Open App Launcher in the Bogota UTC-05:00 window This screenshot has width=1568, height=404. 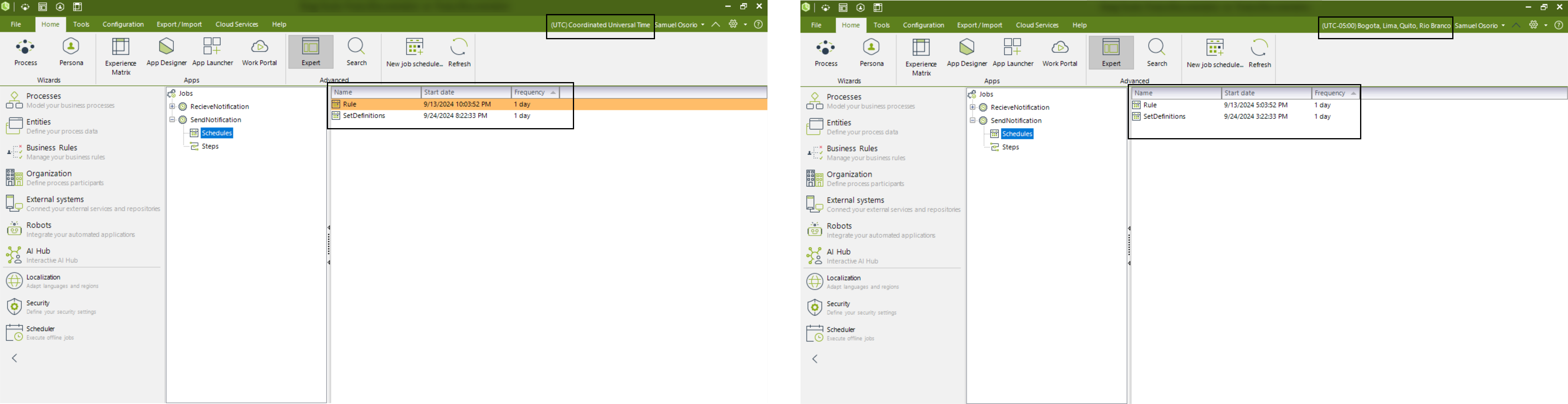[1013, 53]
